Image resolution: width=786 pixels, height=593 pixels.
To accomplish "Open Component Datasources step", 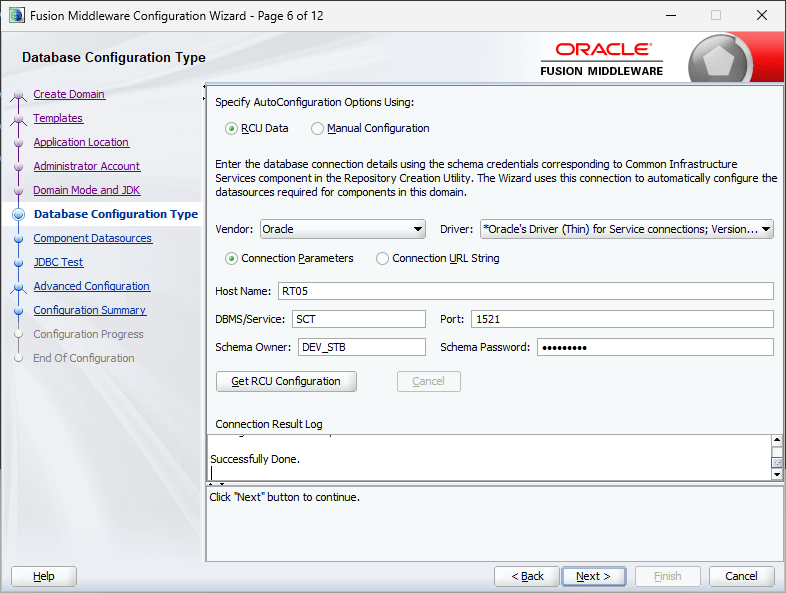I will (x=93, y=239).
